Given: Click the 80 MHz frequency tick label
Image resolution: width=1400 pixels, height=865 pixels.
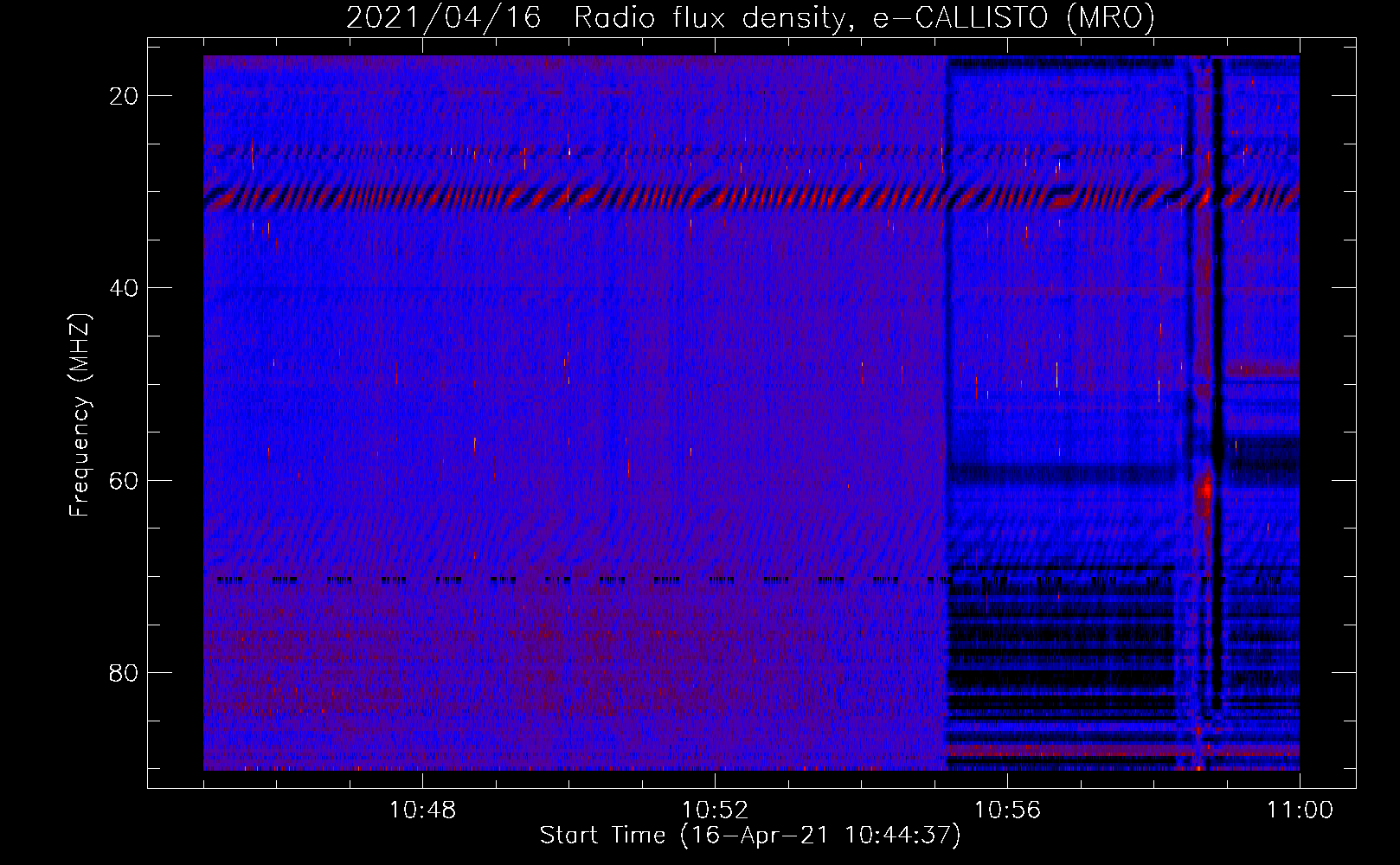Looking at the screenshot, I should pyautogui.click(x=124, y=672).
